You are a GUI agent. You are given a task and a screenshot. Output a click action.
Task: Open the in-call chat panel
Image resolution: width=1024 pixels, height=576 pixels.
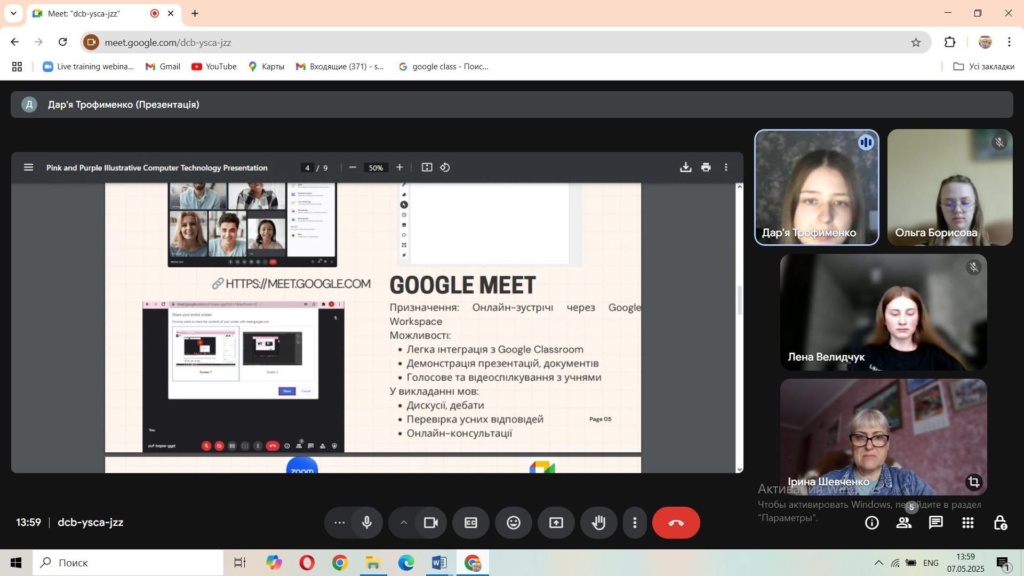tap(936, 522)
